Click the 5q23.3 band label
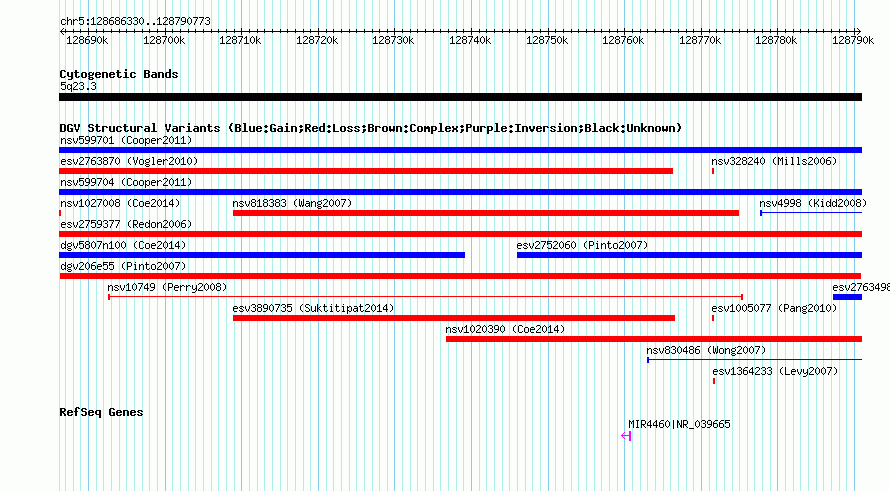The image size is (890, 491). click(x=78, y=86)
